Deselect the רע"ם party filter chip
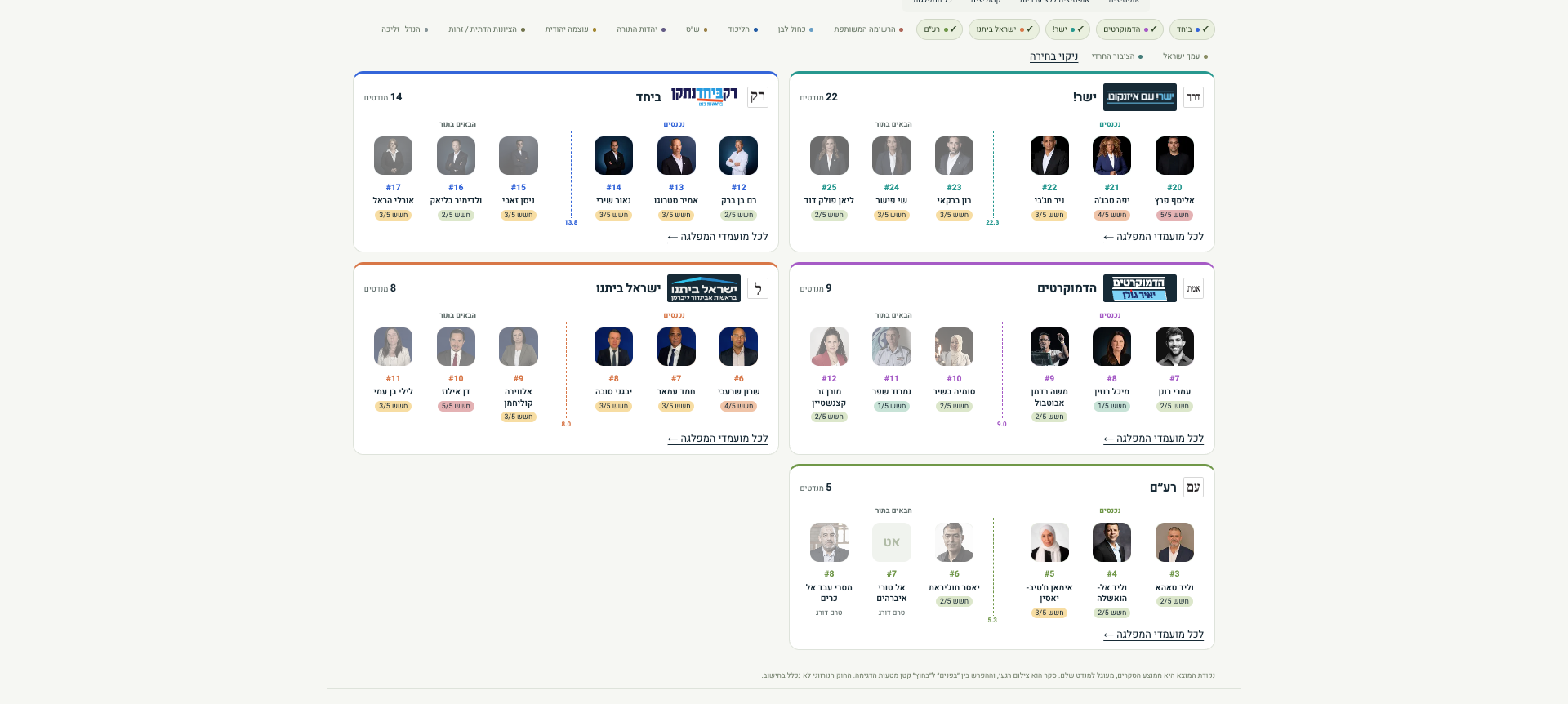 (939, 29)
